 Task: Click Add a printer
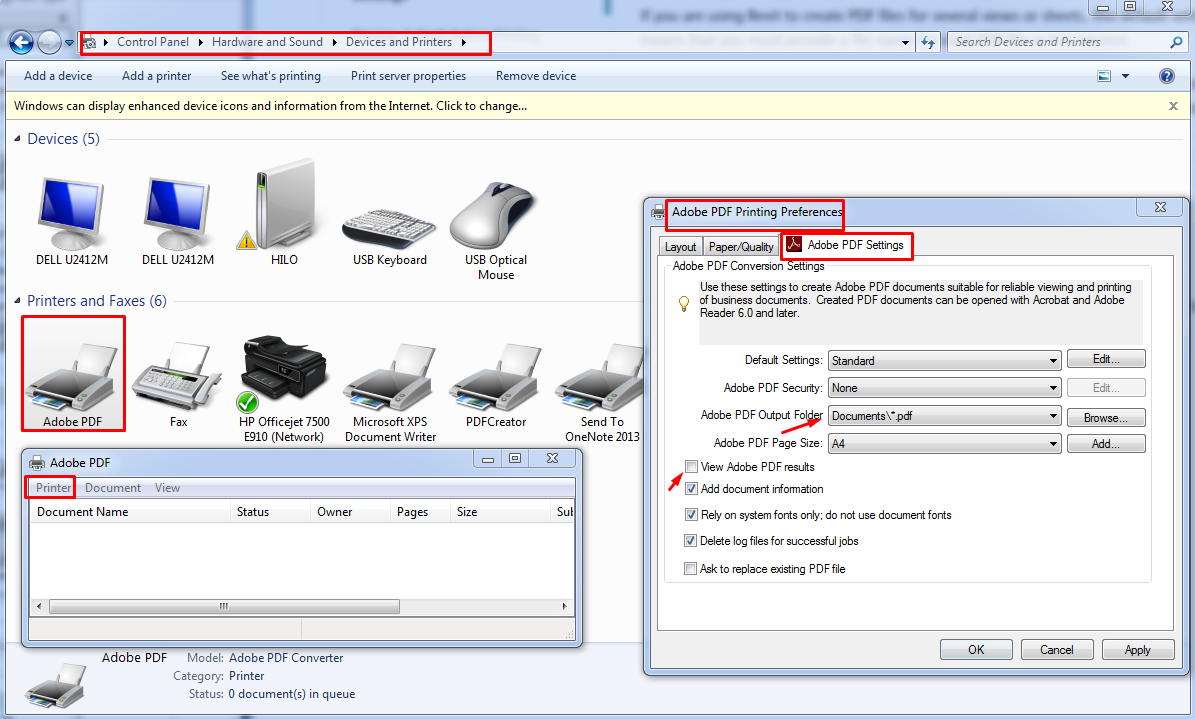point(156,75)
